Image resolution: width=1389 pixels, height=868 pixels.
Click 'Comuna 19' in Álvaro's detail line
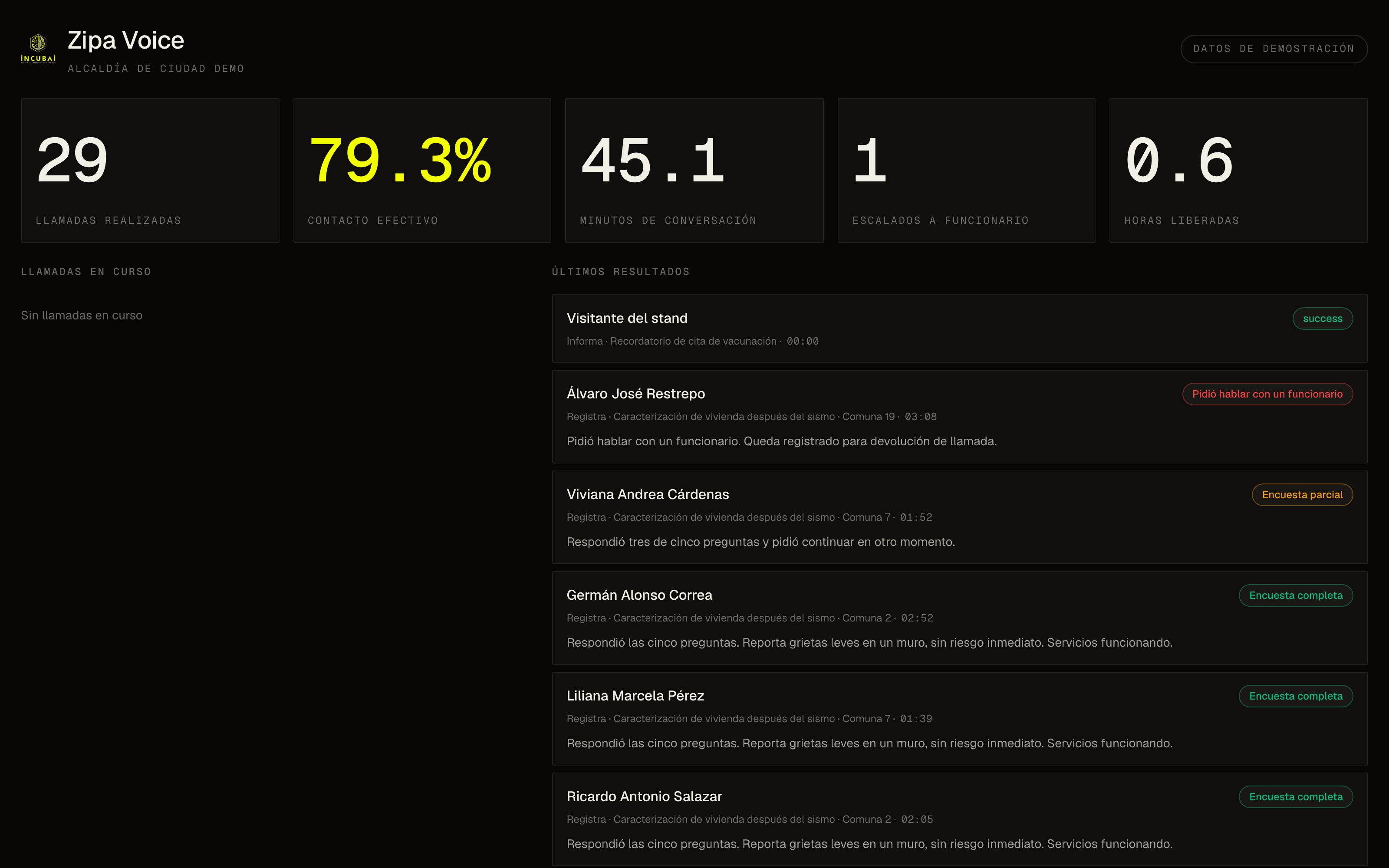(x=869, y=417)
